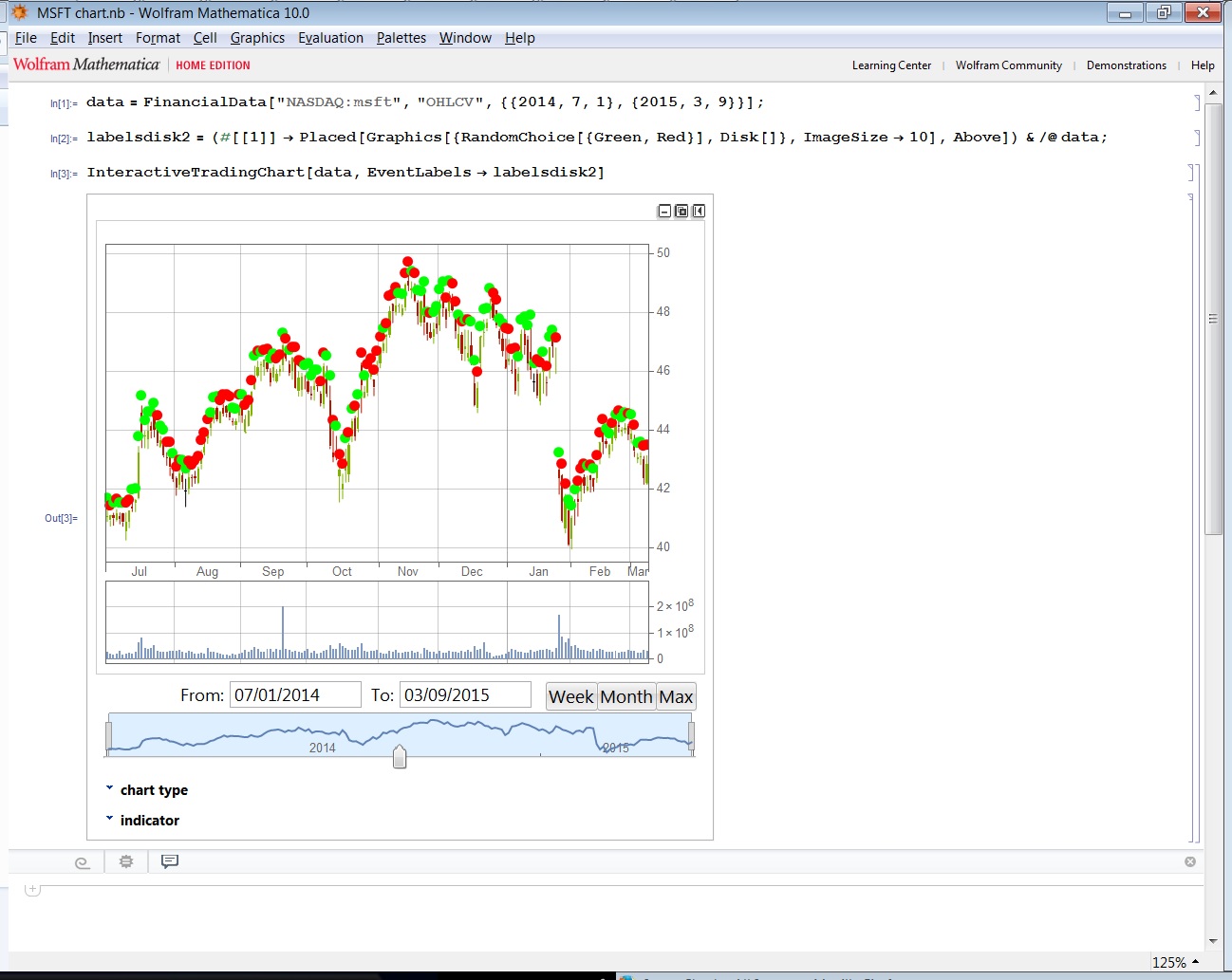Select the In[3] cell bracket

click(x=1192, y=172)
